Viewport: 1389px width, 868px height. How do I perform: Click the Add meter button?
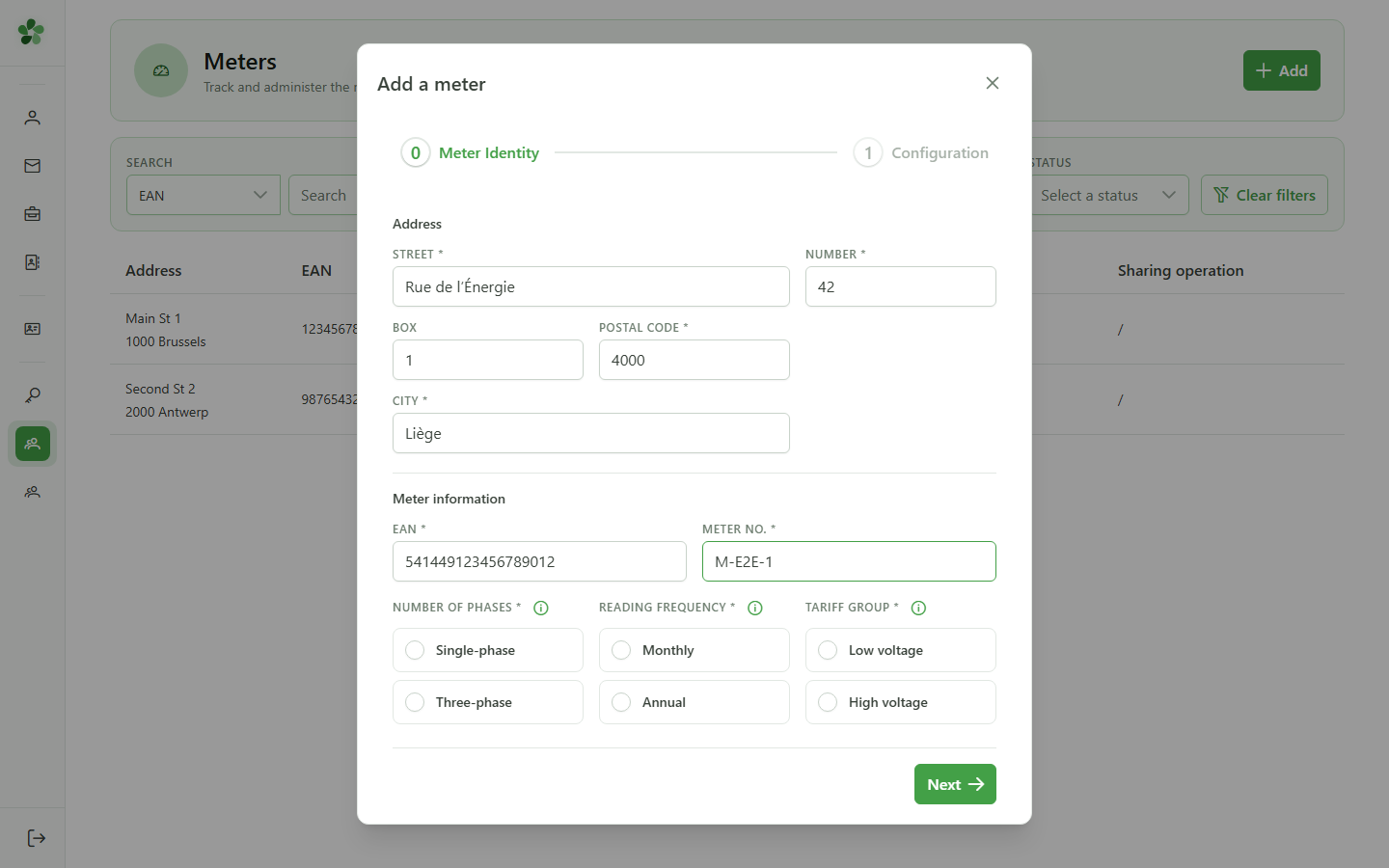[1282, 70]
